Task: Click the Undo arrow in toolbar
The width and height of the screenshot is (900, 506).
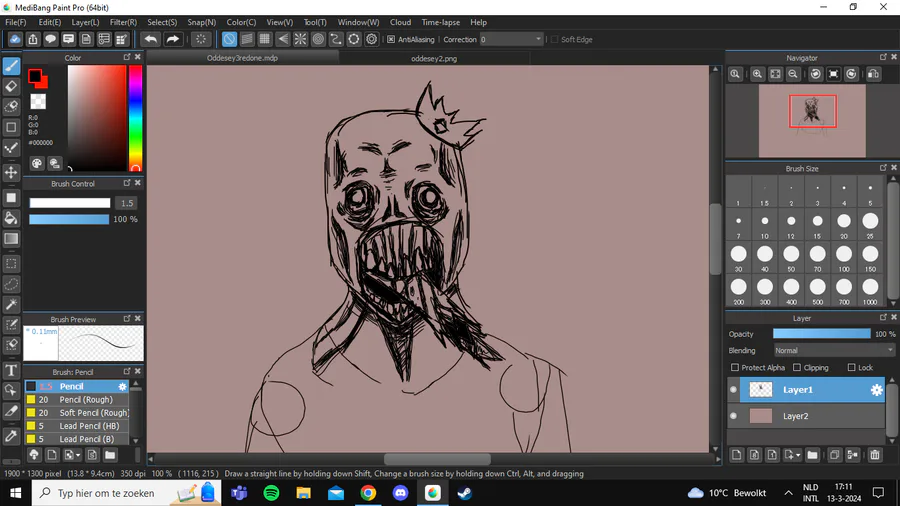Action: (151, 39)
